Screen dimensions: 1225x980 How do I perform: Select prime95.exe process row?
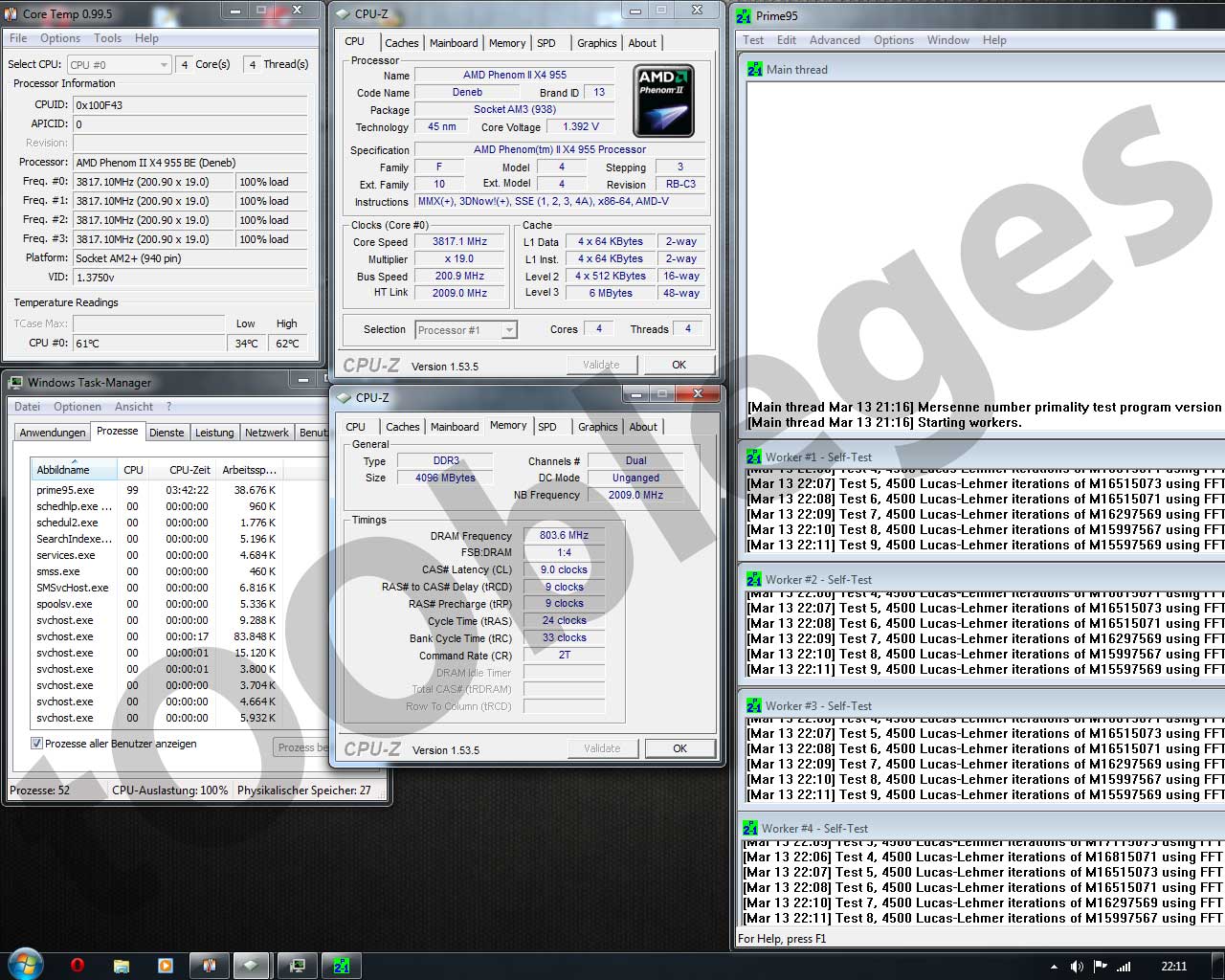[157, 490]
